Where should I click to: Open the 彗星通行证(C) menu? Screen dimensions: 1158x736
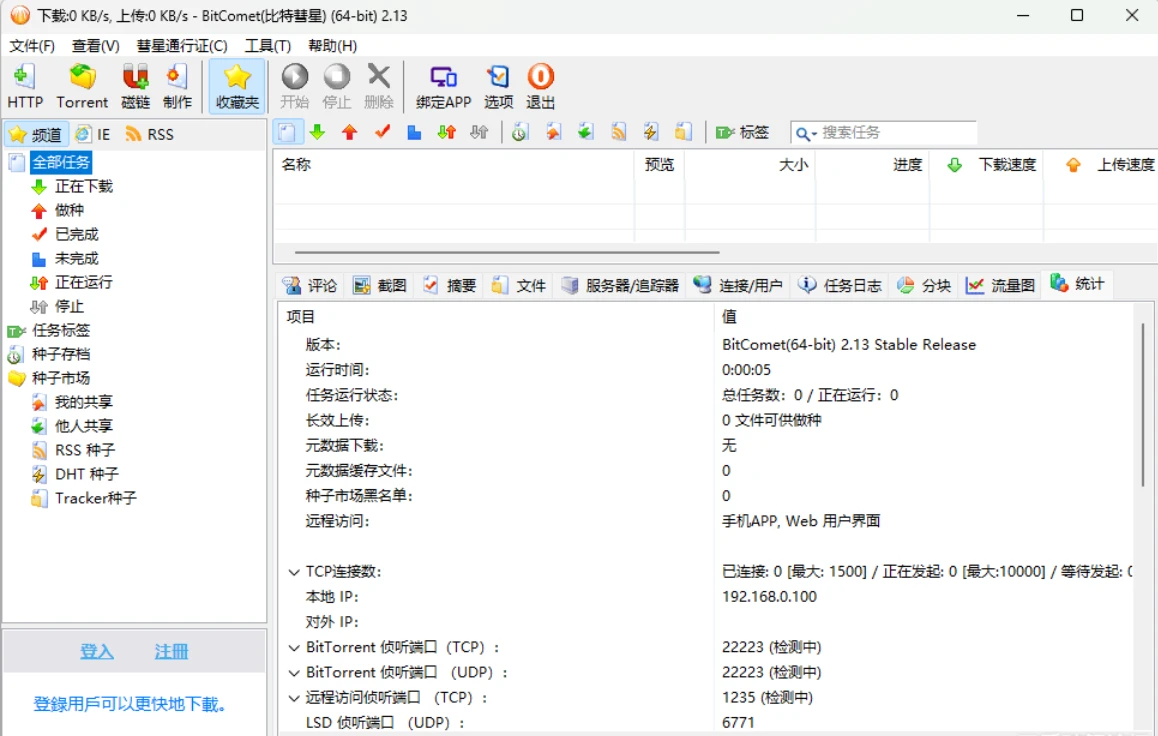182,46
